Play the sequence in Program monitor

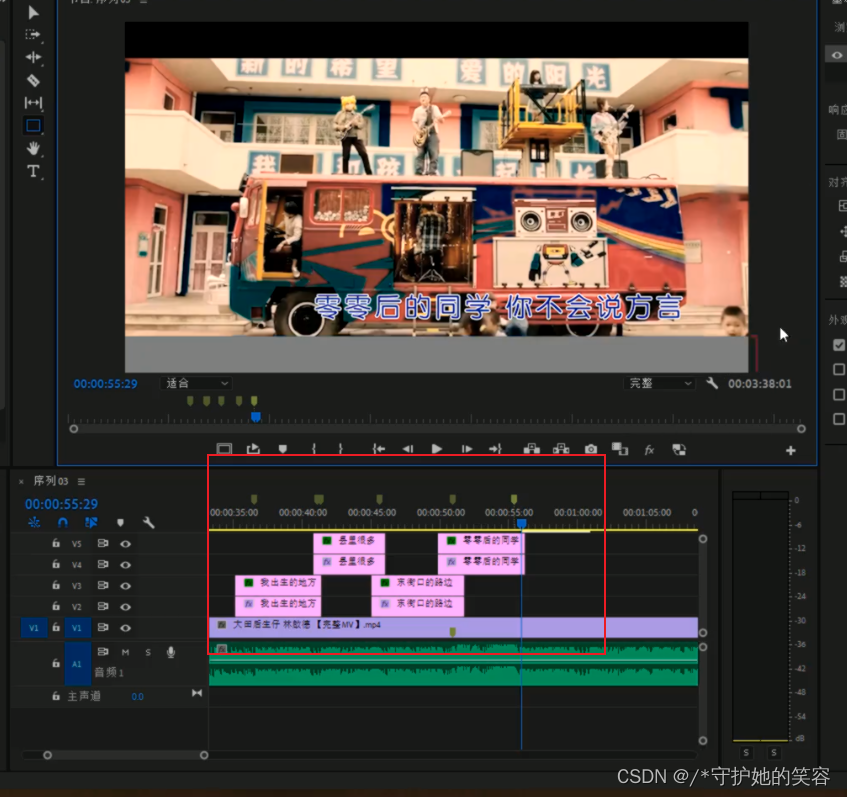pyautogui.click(x=436, y=449)
